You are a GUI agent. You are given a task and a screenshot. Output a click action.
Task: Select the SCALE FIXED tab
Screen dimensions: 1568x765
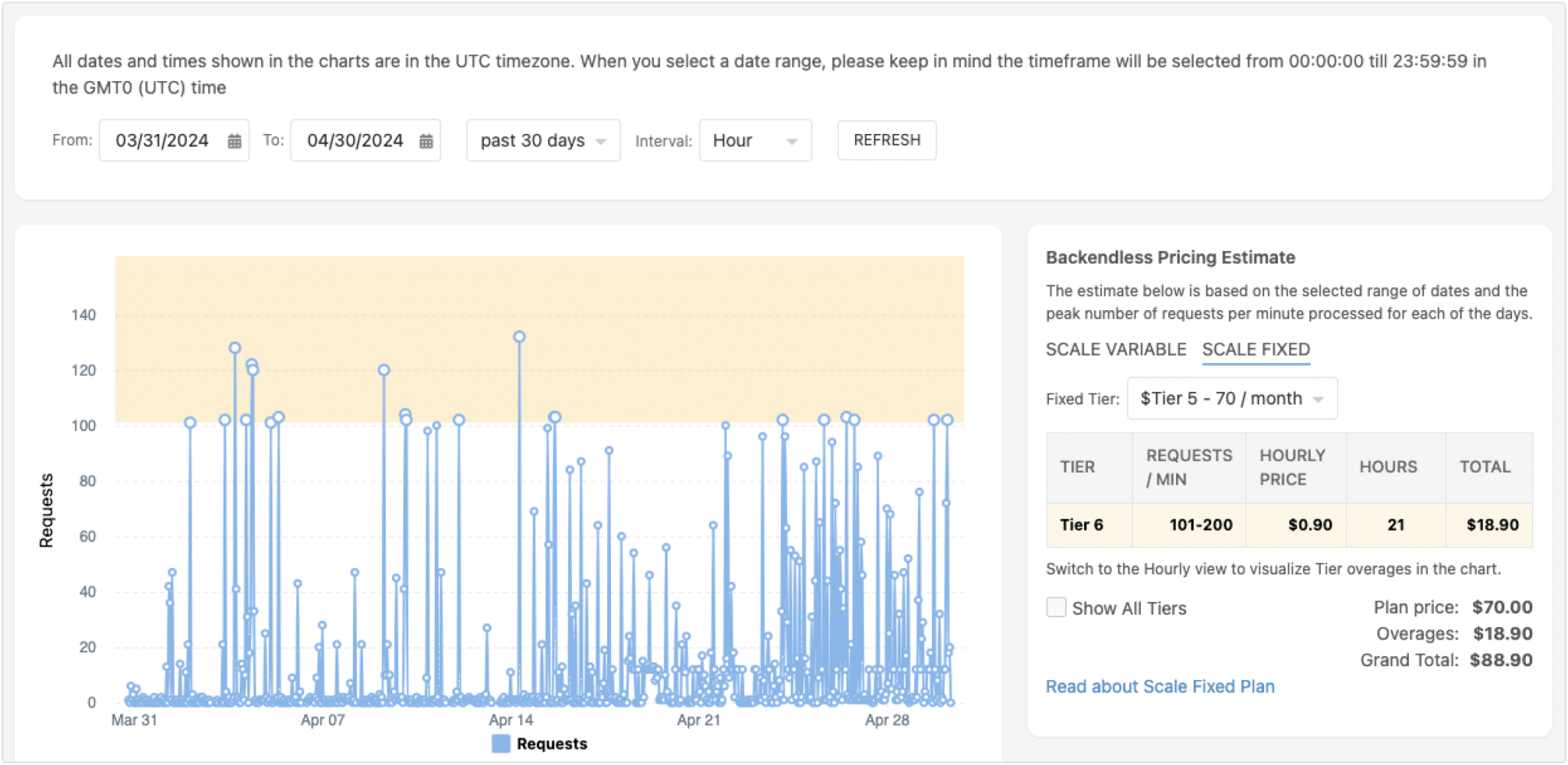point(1256,349)
